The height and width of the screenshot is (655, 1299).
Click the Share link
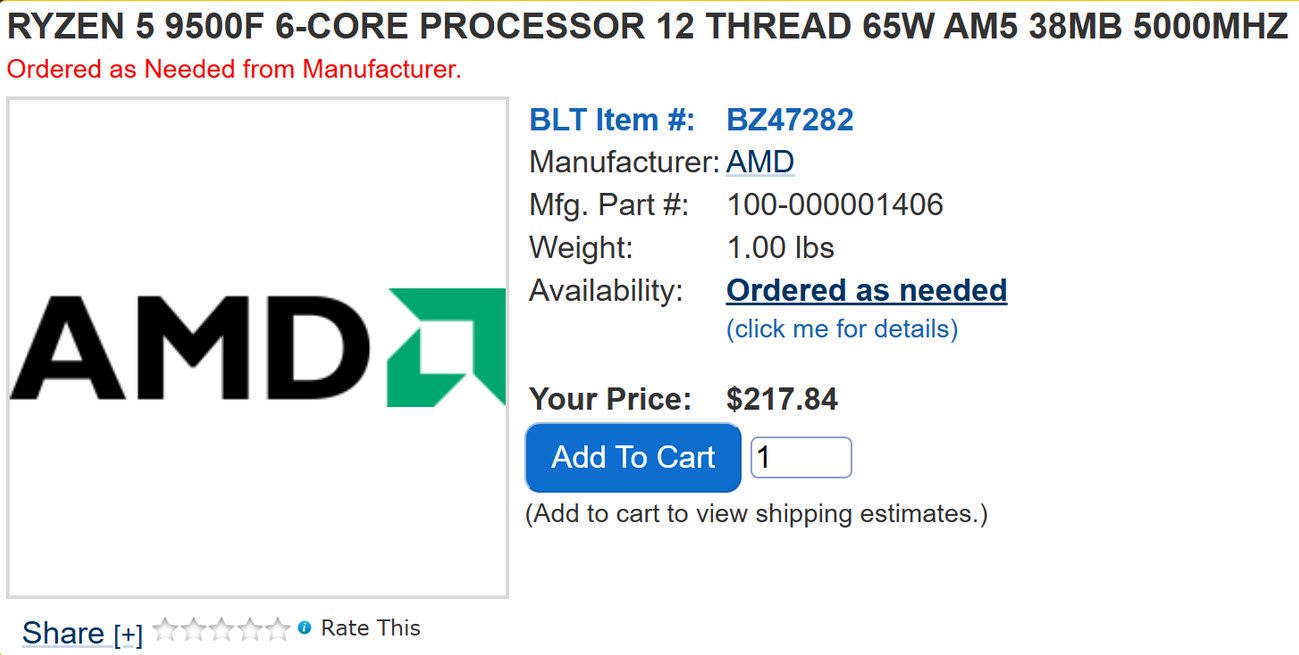[63, 632]
